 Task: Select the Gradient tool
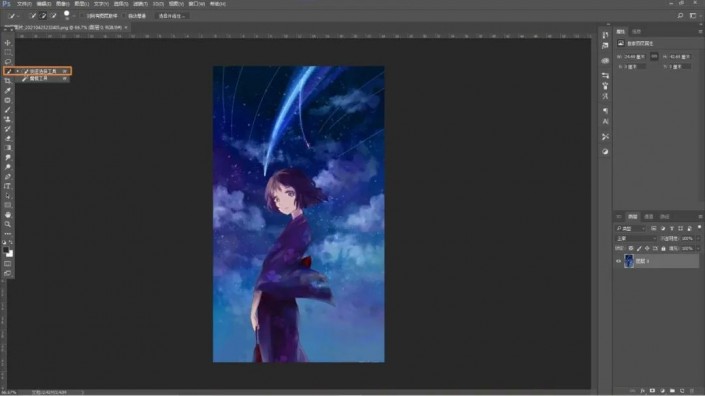click(x=8, y=147)
